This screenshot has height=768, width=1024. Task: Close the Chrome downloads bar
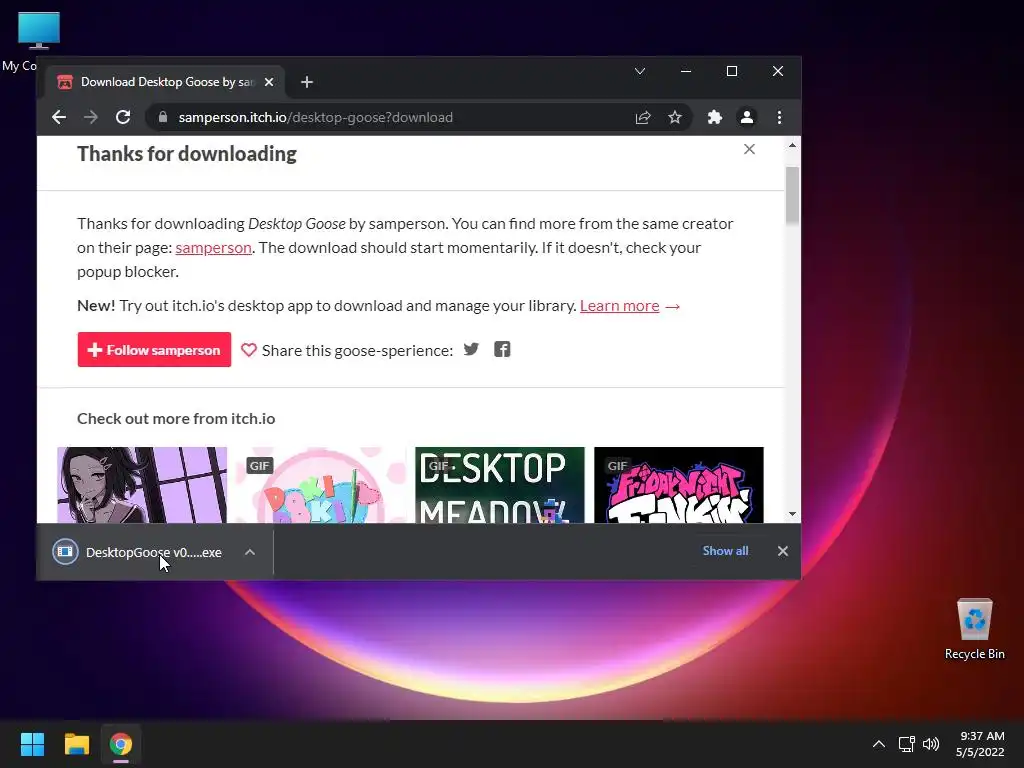(x=783, y=551)
